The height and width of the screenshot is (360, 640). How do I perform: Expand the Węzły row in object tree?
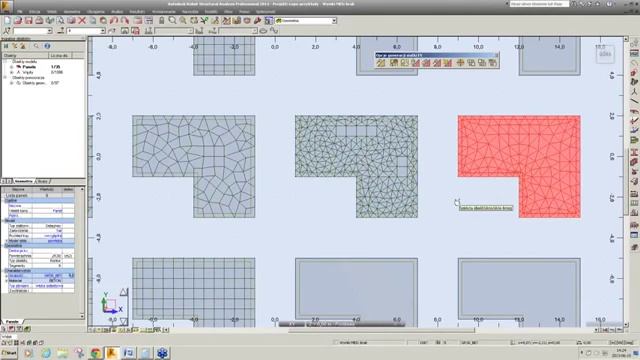pos(11,72)
